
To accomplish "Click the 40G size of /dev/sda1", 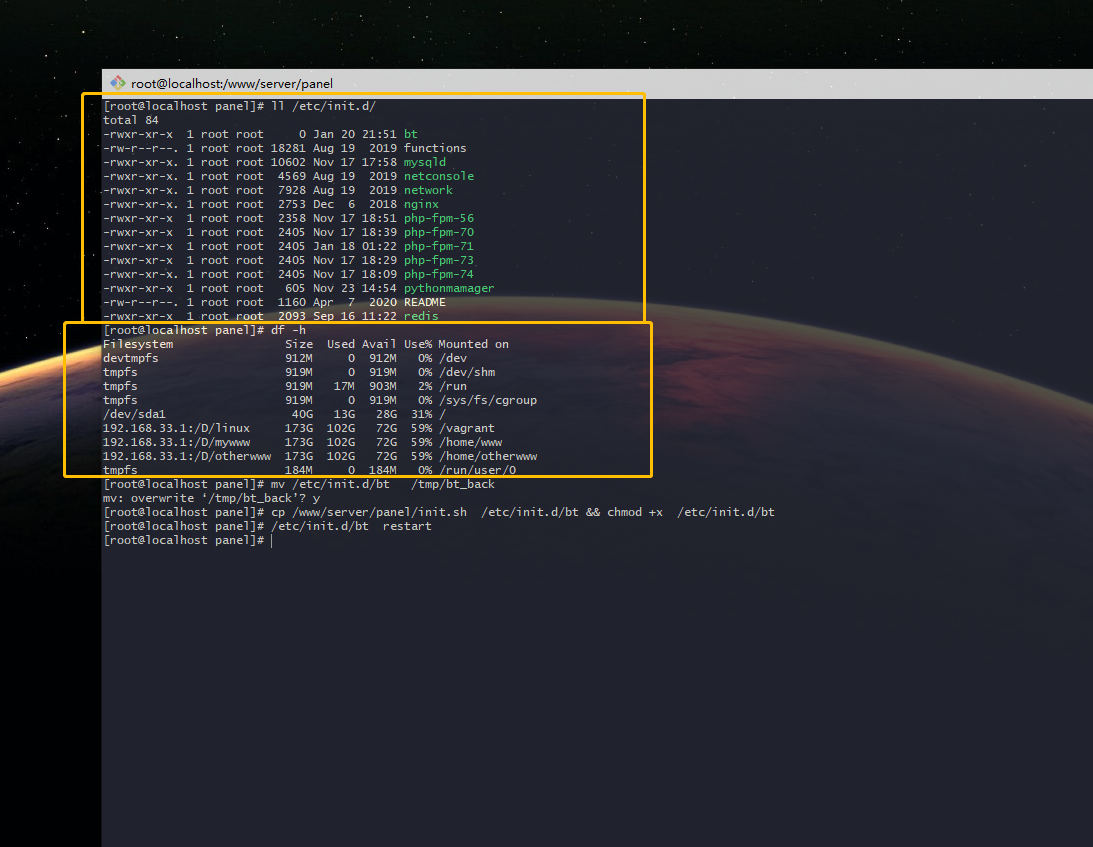I will (x=302, y=414).
